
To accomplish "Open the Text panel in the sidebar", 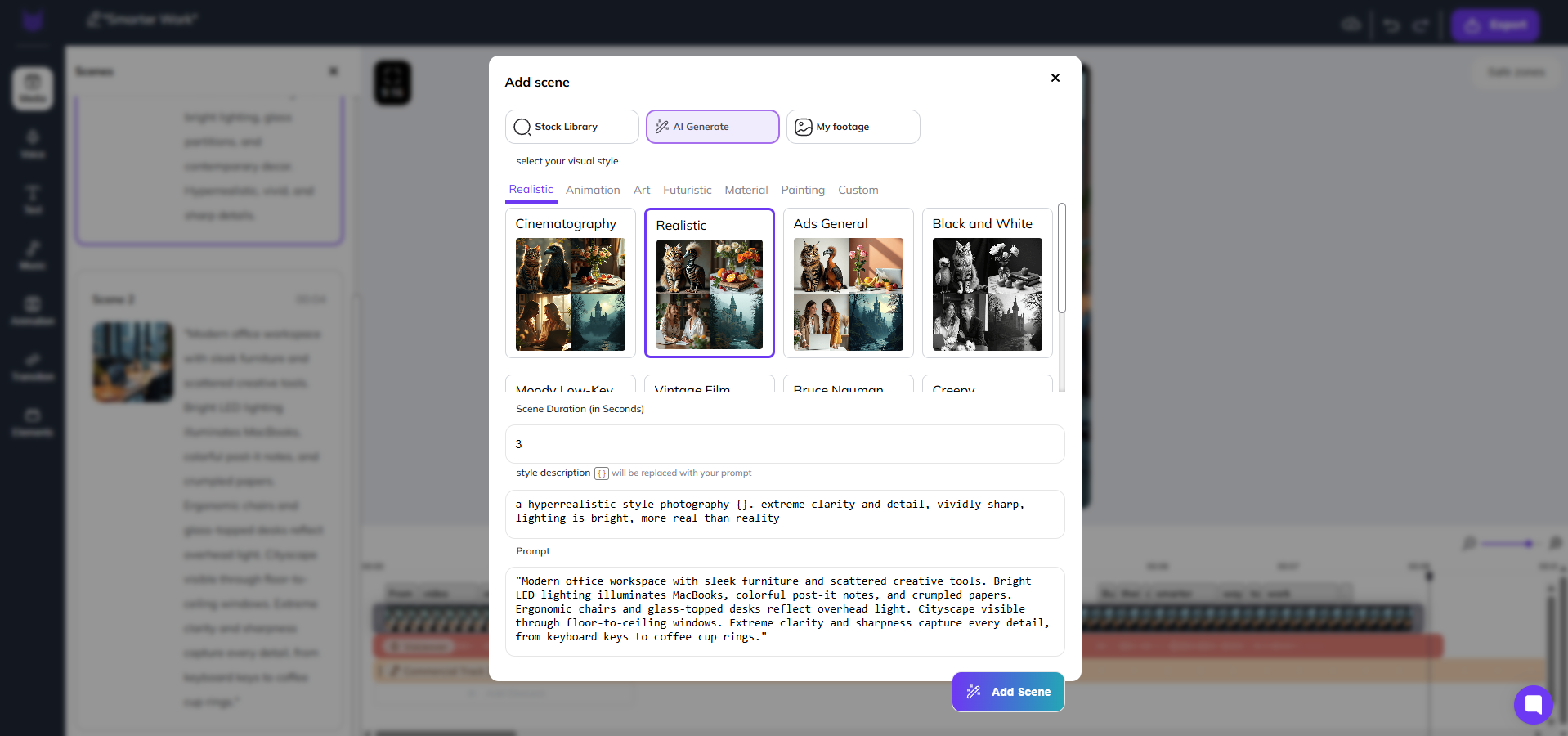I will click(33, 200).
